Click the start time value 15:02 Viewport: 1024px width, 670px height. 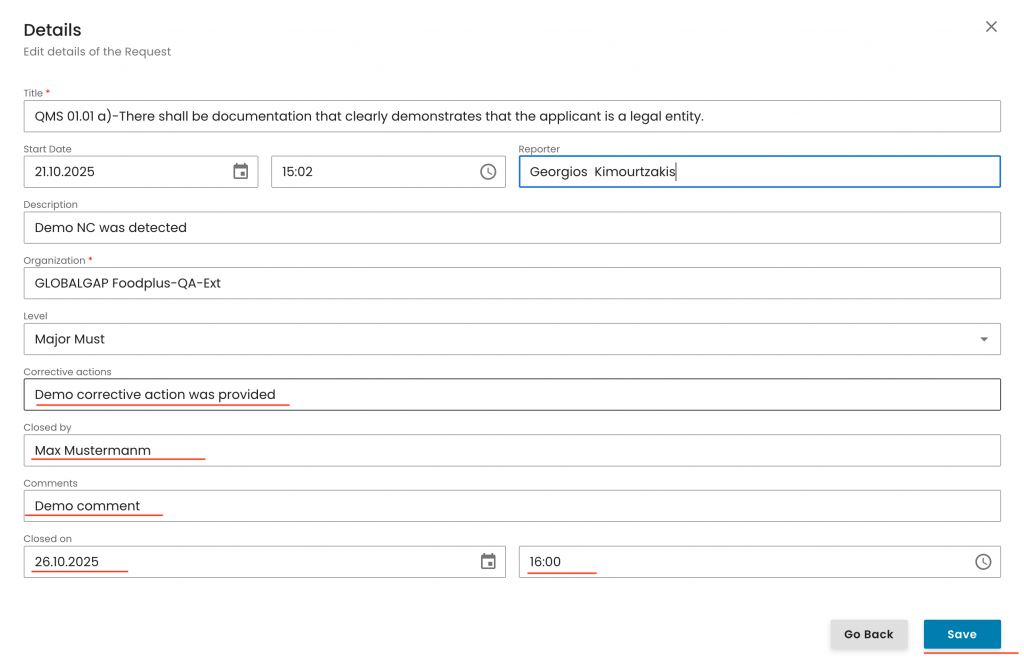[298, 172]
